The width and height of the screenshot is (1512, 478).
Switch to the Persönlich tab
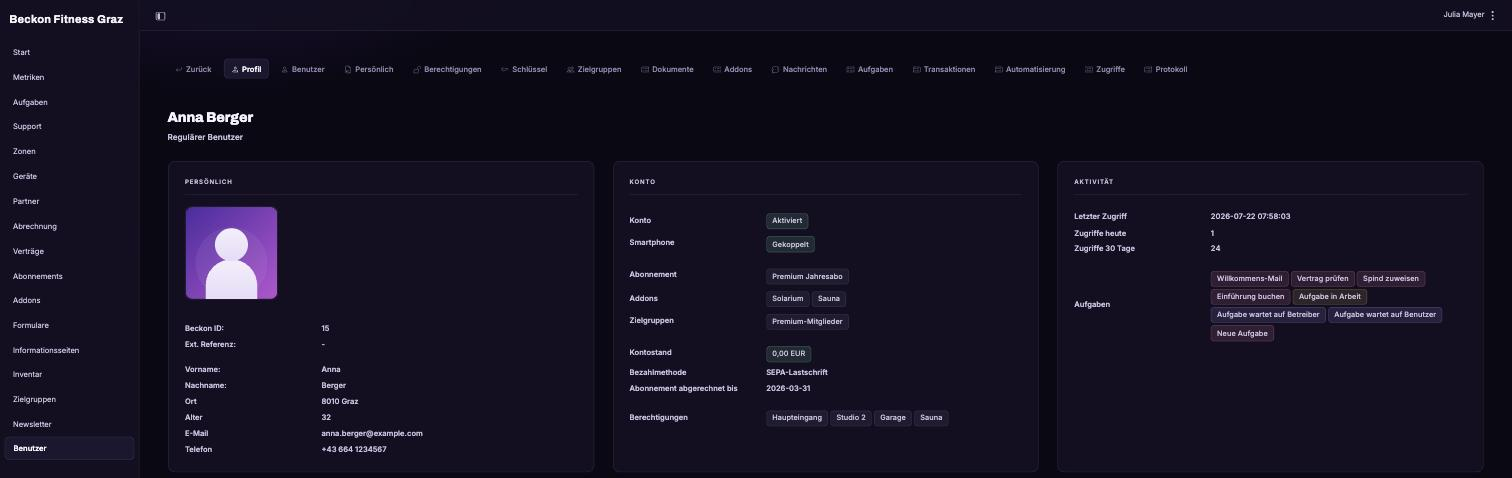[x=368, y=69]
